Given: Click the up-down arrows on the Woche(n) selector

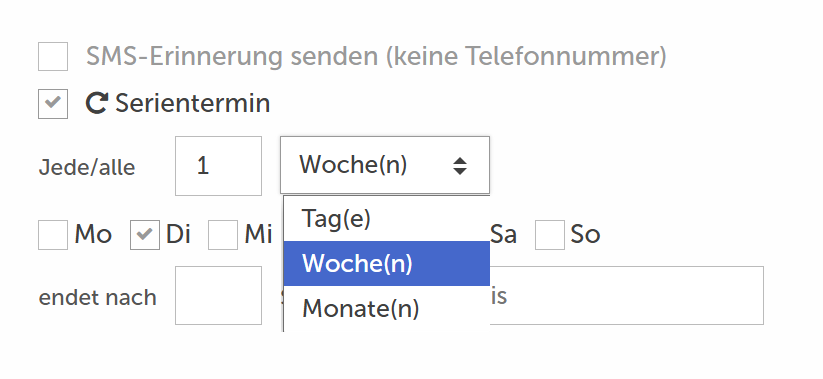Looking at the screenshot, I should (460, 166).
